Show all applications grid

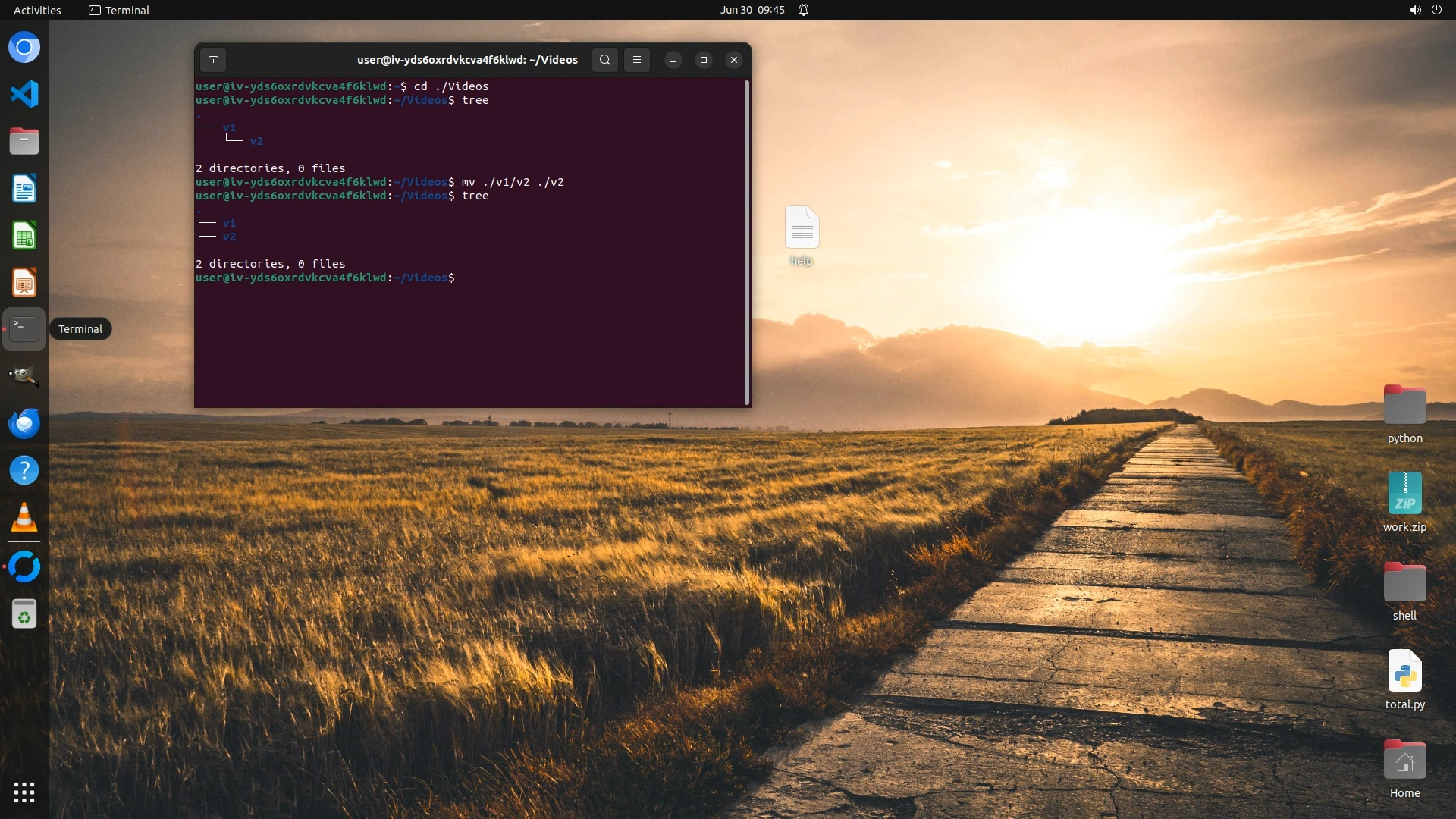click(24, 792)
